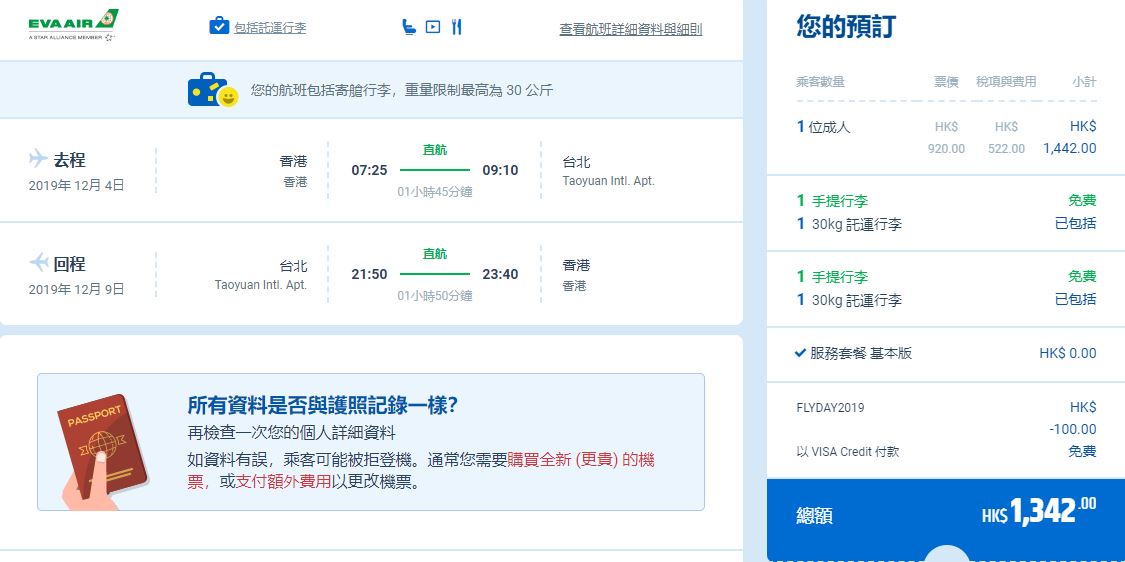Click departure time 07:25
This screenshot has width=1125, height=562.
coord(369,170)
